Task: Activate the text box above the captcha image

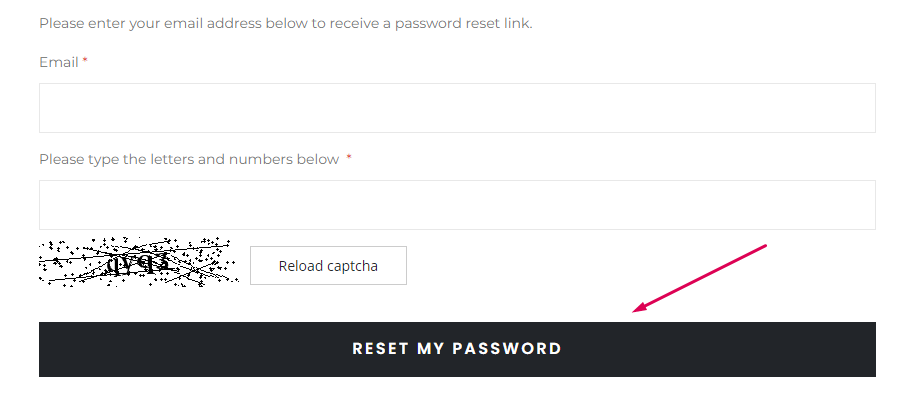Action: point(457,205)
